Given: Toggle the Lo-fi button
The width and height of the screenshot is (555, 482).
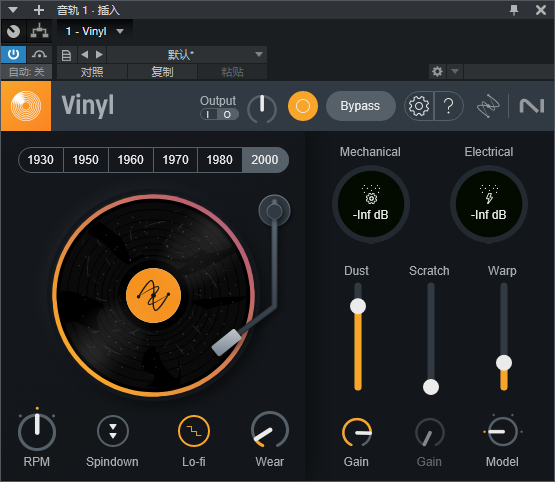Looking at the screenshot, I should (x=194, y=431).
